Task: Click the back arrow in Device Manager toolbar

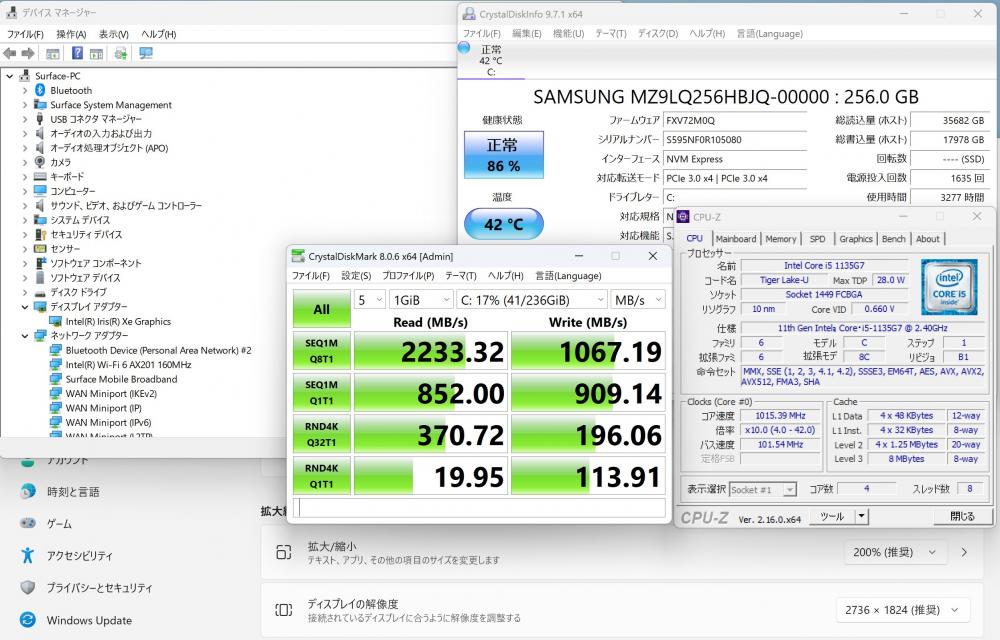Action: [x=10, y=53]
